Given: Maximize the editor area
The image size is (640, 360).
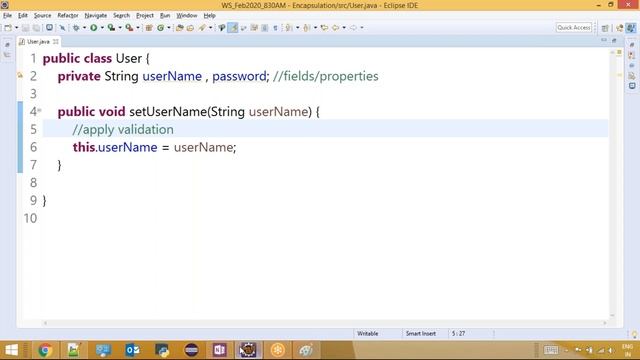Looking at the screenshot, I should [x=614, y=40].
